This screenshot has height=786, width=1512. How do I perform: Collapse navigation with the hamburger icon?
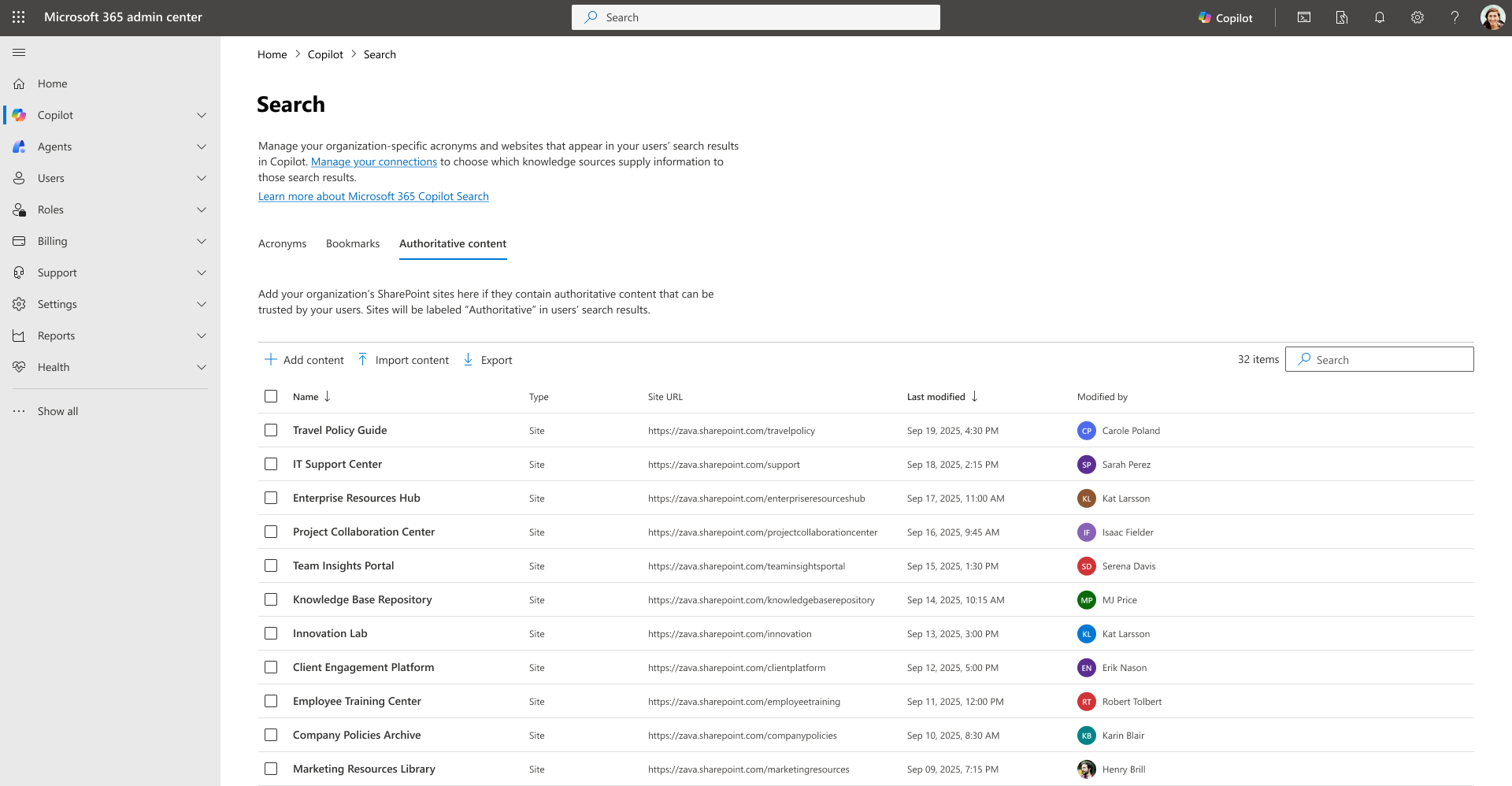click(20, 52)
